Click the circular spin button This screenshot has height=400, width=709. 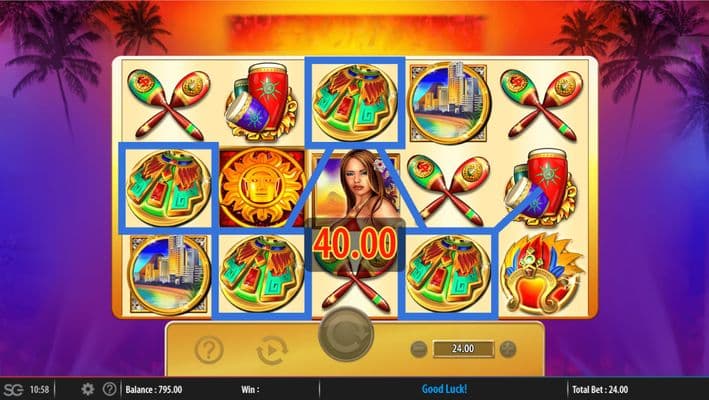point(346,334)
